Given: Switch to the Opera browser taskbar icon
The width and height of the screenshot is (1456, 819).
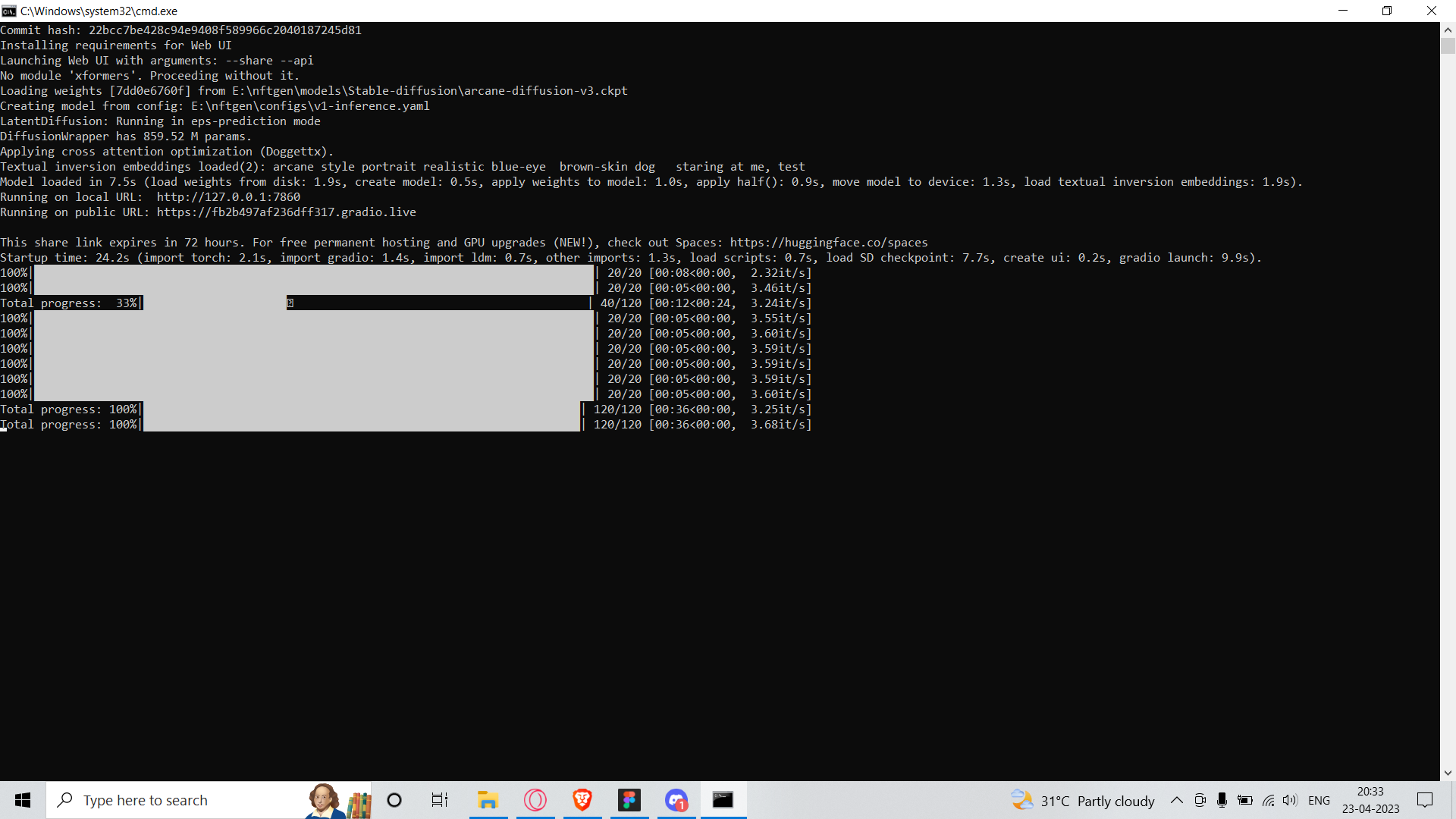Looking at the screenshot, I should [x=535, y=800].
